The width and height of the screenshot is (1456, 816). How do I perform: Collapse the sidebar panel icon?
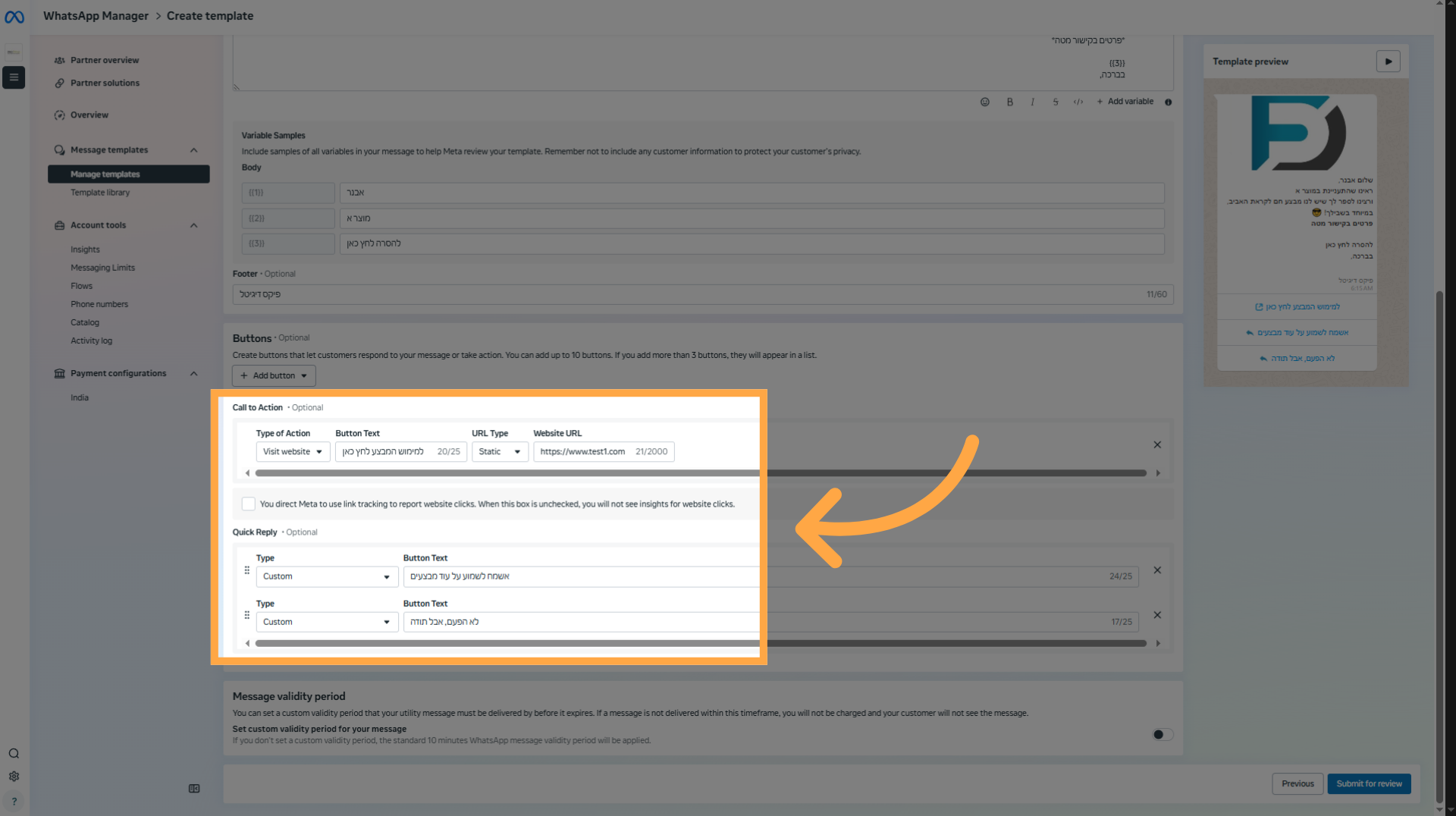click(x=194, y=789)
